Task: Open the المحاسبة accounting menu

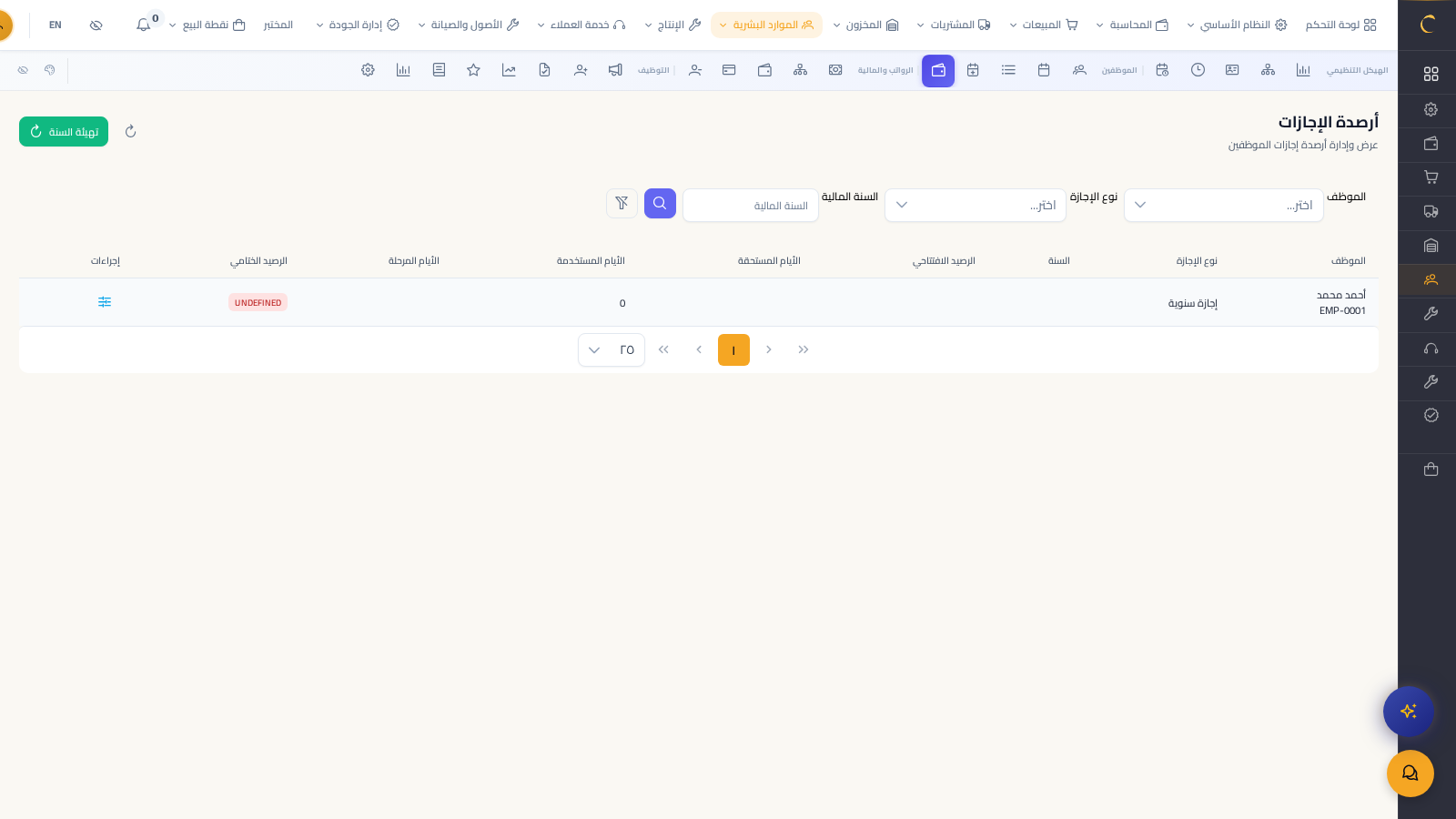Action: click(x=1132, y=25)
